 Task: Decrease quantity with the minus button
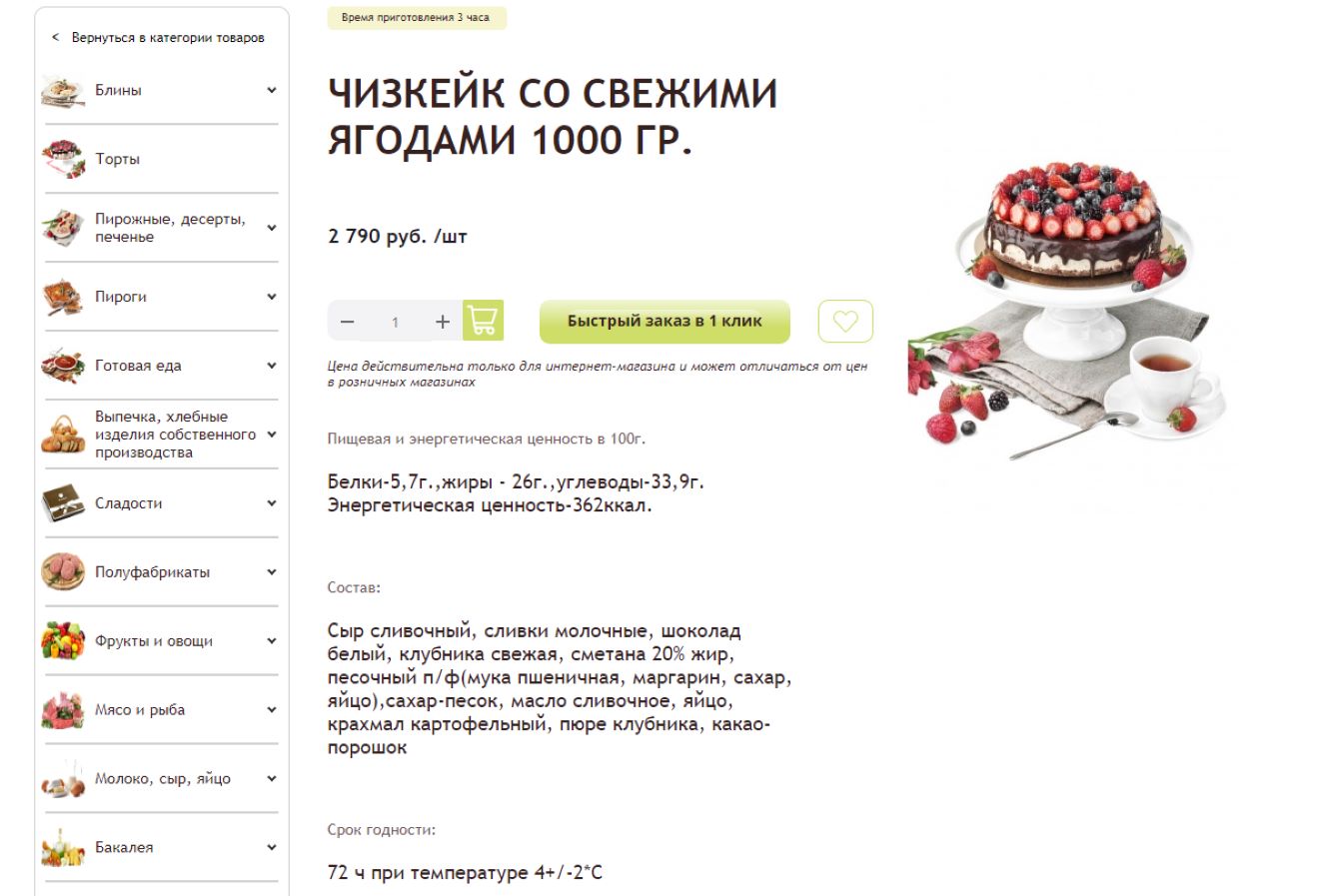pos(348,322)
